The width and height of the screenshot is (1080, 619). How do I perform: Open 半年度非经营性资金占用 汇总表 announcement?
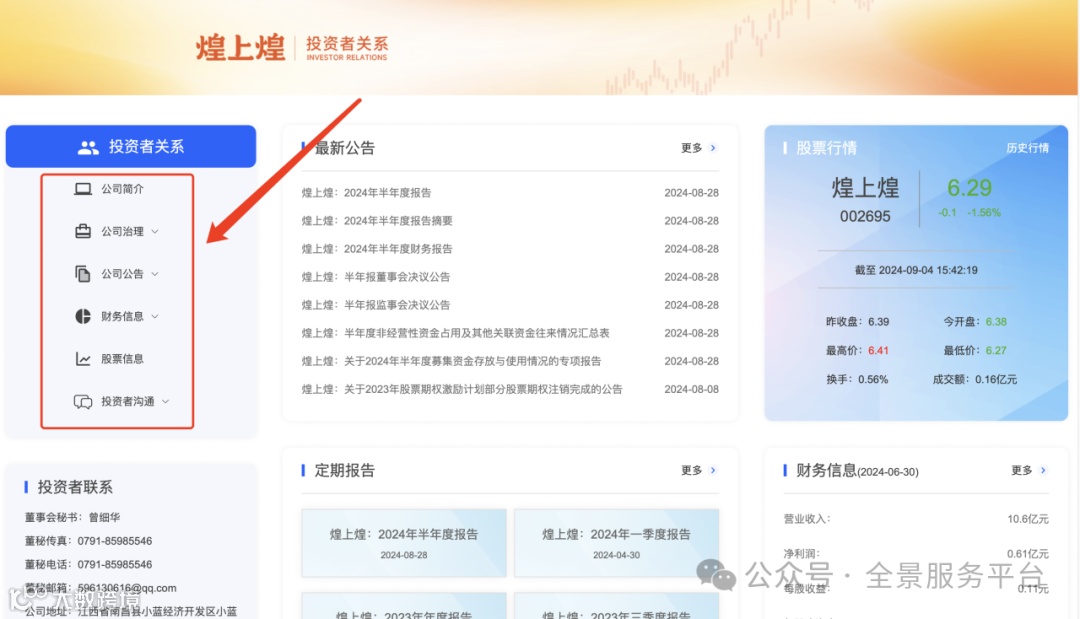[455, 333]
